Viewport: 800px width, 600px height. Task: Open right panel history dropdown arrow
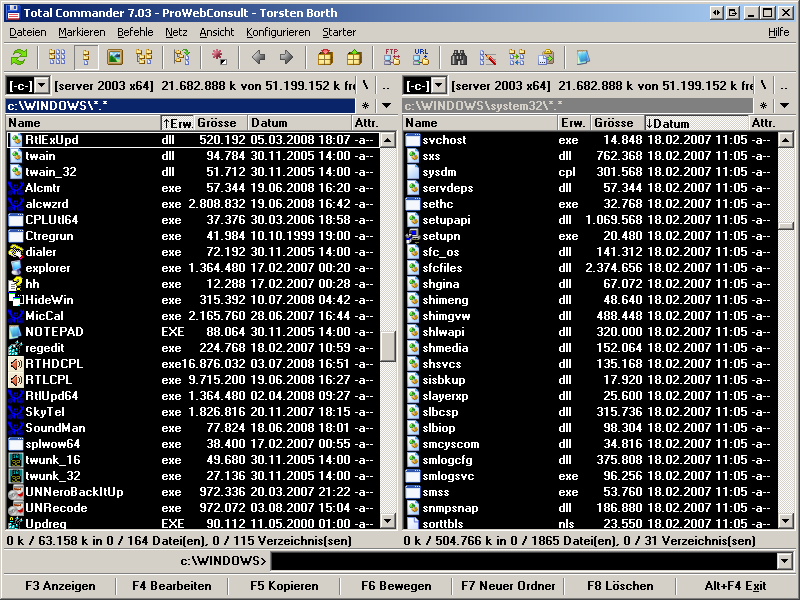point(785,106)
